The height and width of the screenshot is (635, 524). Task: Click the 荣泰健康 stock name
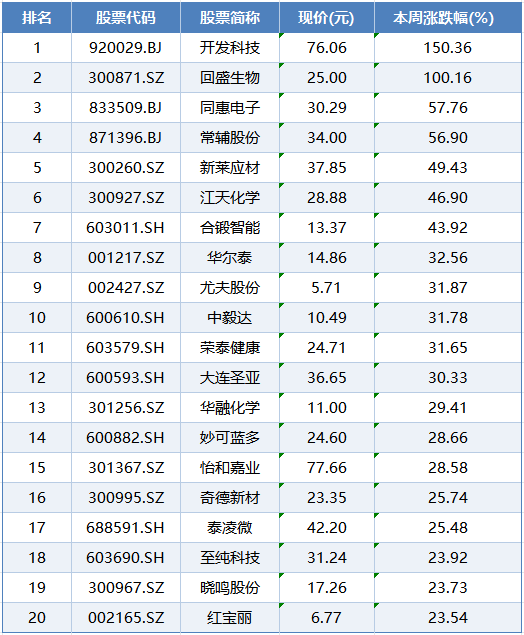[x=230, y=347]
